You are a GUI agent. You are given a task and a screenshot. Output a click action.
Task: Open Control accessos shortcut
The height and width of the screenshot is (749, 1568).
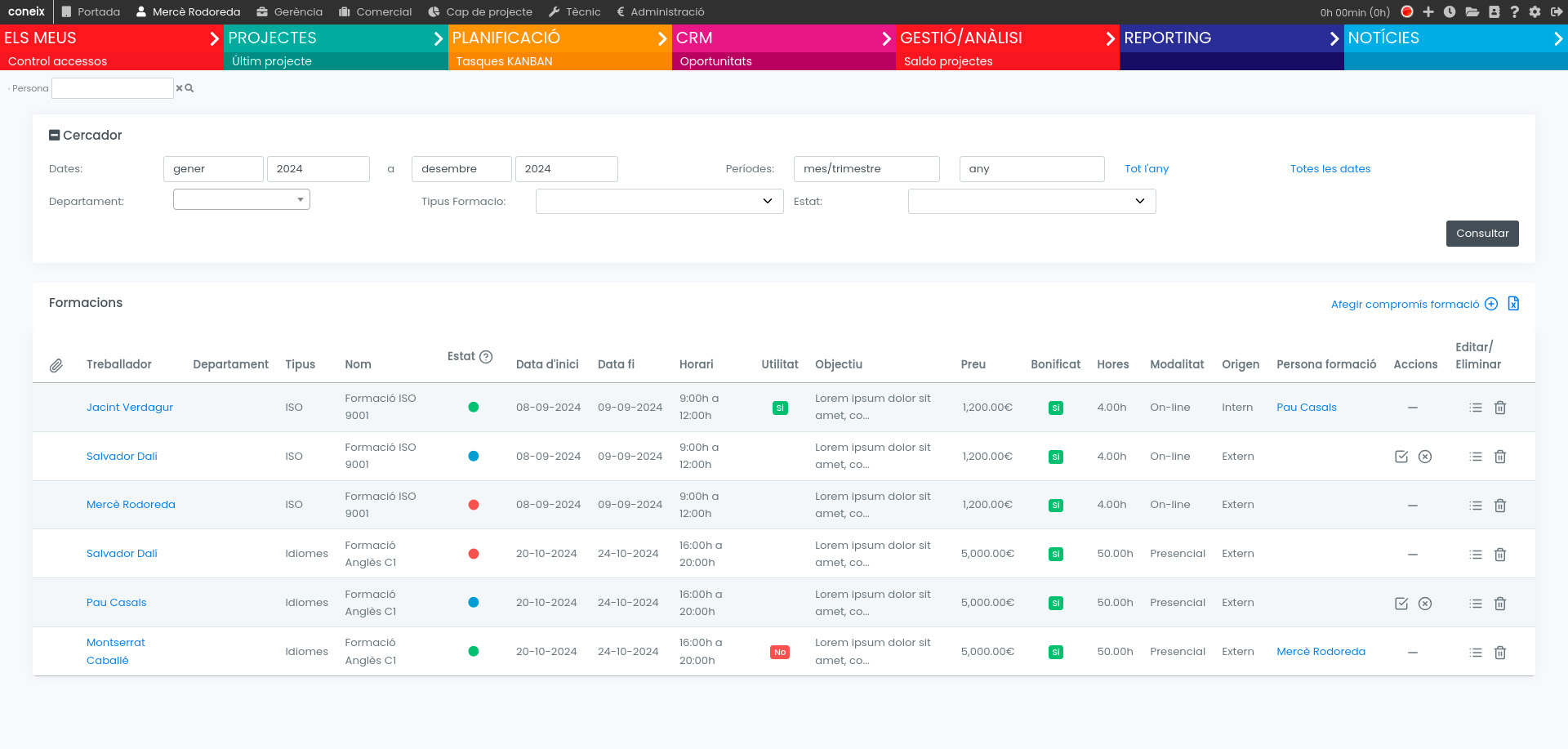[57, 61]
